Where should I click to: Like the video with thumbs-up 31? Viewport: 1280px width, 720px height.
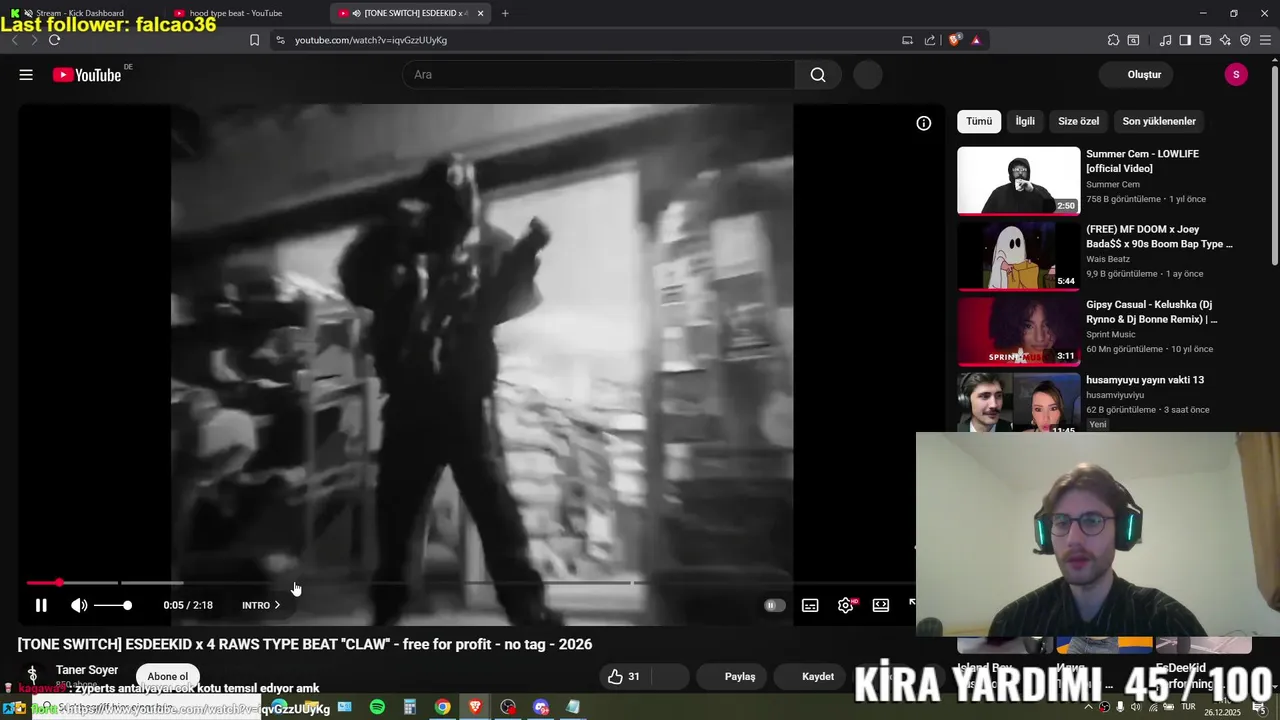[623, 677]
